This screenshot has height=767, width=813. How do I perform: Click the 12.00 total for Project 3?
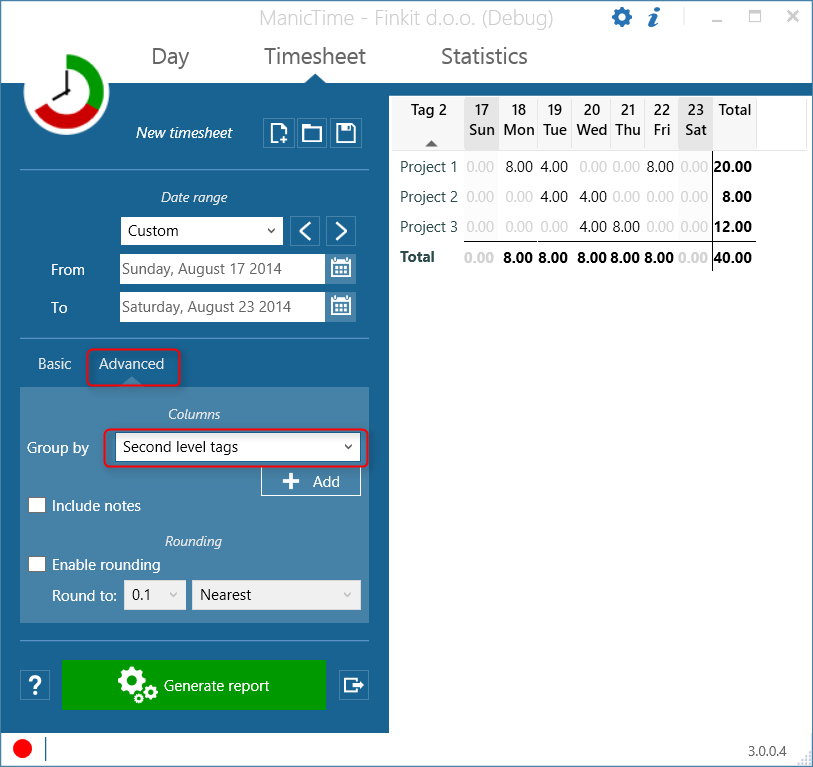click(733, 227)
